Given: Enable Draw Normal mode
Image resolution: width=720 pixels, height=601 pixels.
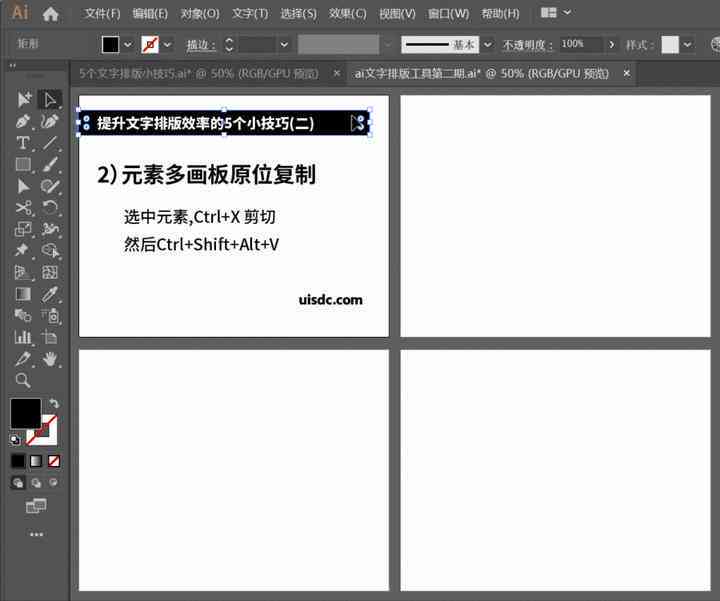Looking at the screenshot, I should tap(18, 483).
